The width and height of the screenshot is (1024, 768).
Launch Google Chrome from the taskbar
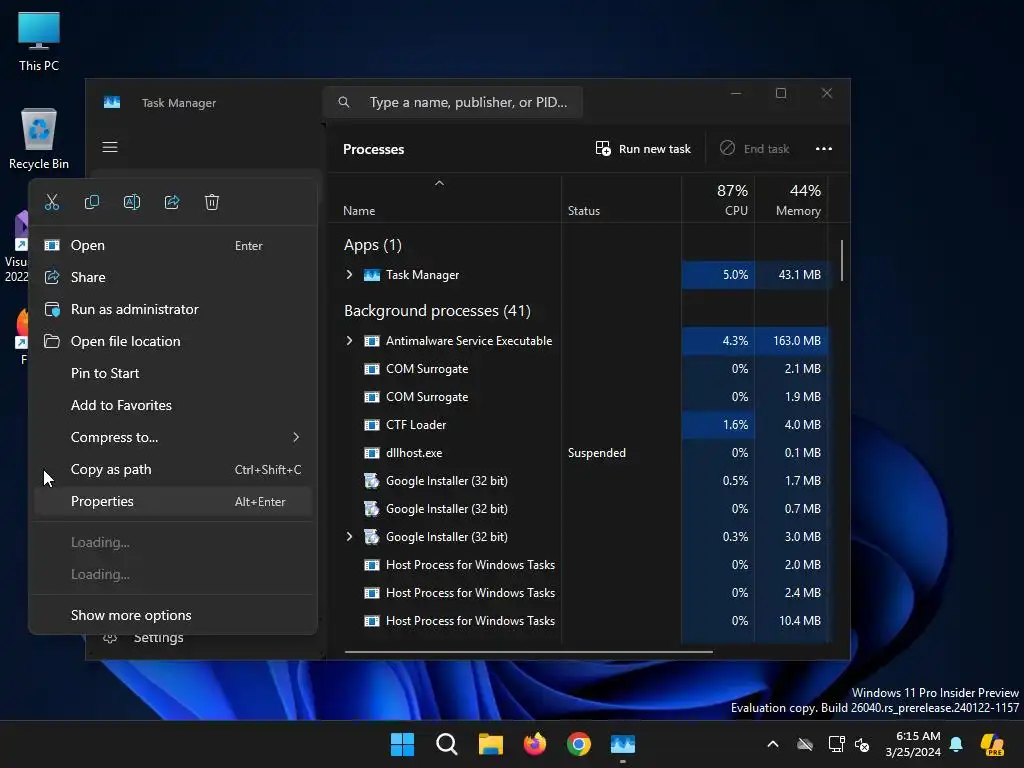click(579, 744)
